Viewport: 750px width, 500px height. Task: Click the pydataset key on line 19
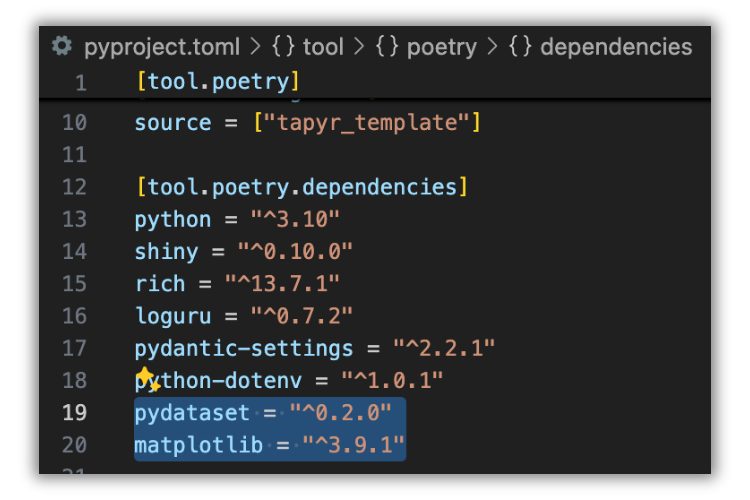pyautogui.click(x=192, y=412)
